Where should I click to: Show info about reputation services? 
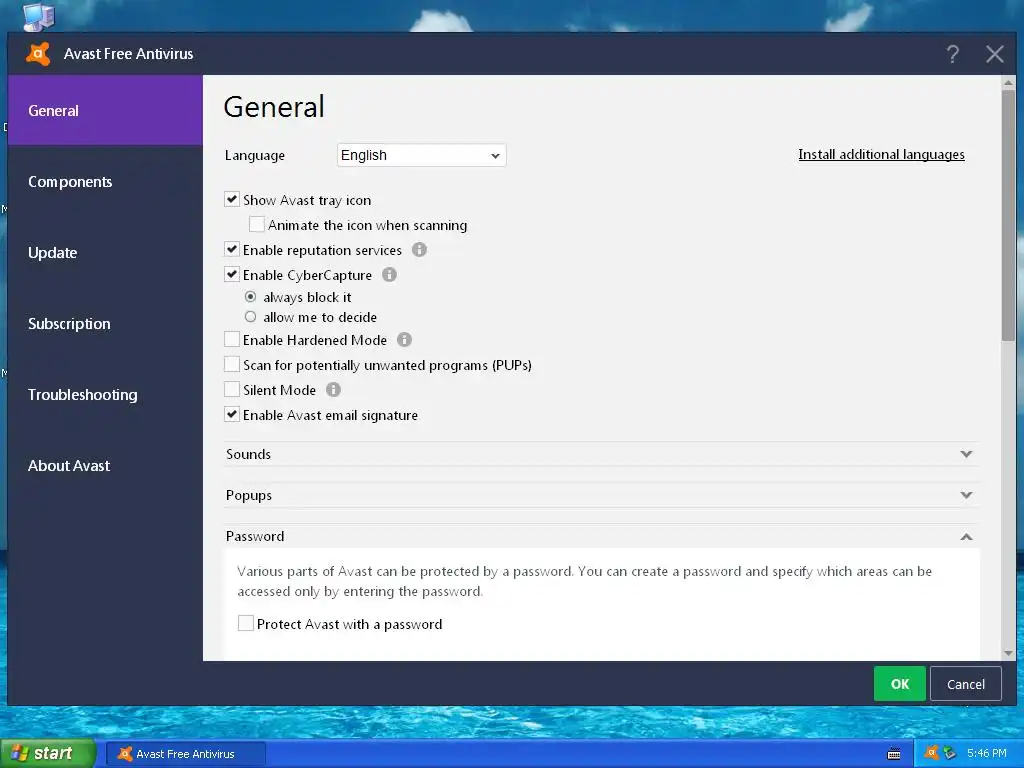[x=419, y=249]
